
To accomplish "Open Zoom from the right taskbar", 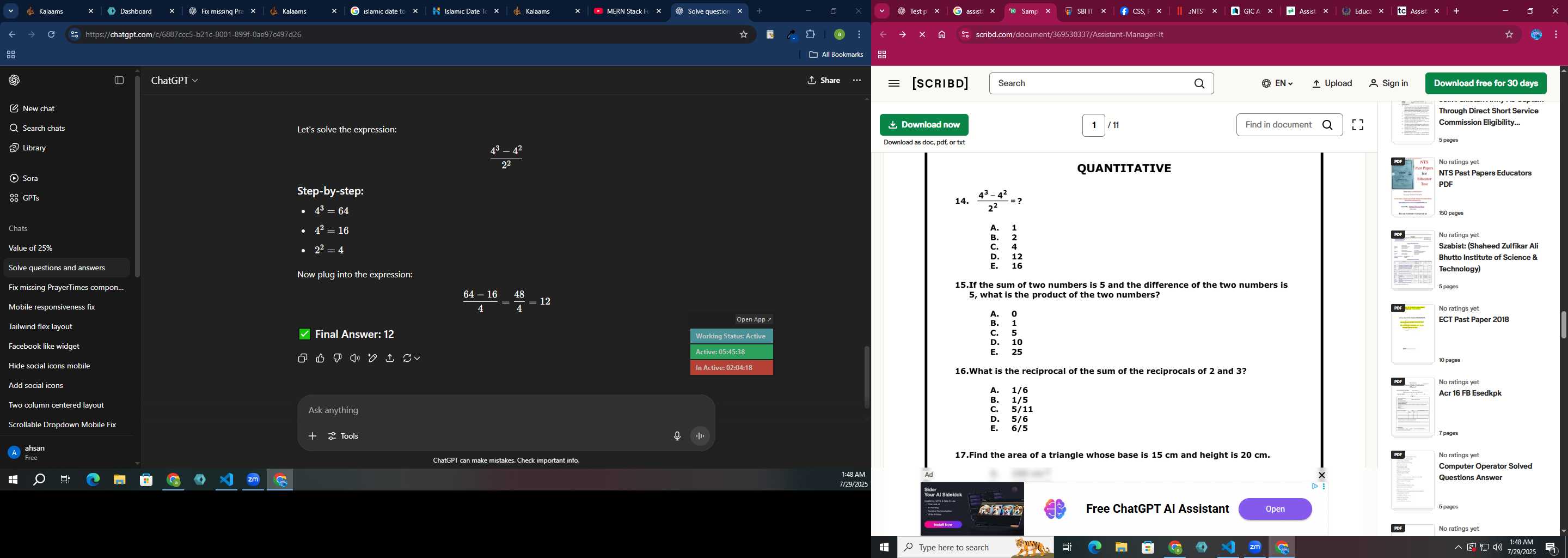I will tap(1255, 547).
